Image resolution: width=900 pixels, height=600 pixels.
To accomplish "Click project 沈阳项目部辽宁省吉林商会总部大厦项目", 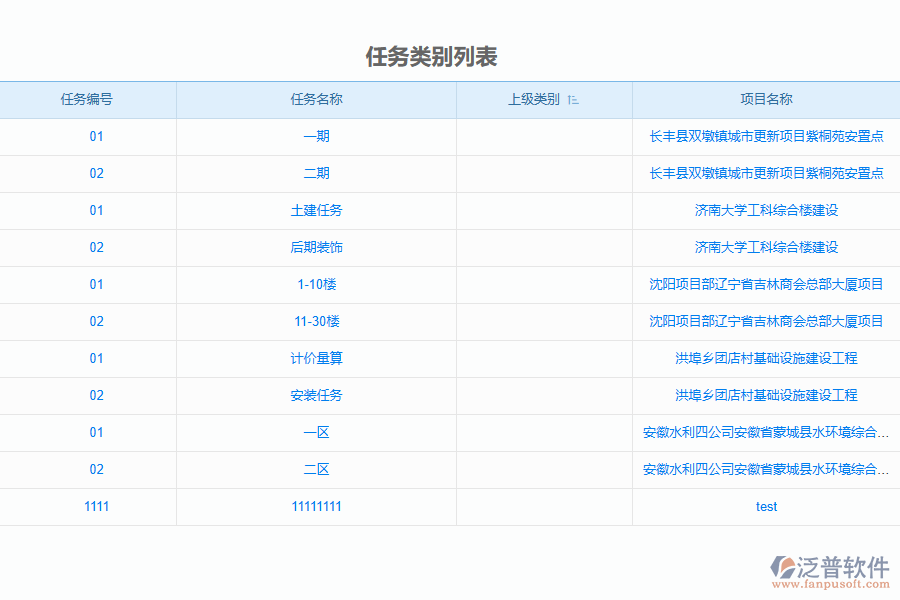I will click(x=766, y=284).
